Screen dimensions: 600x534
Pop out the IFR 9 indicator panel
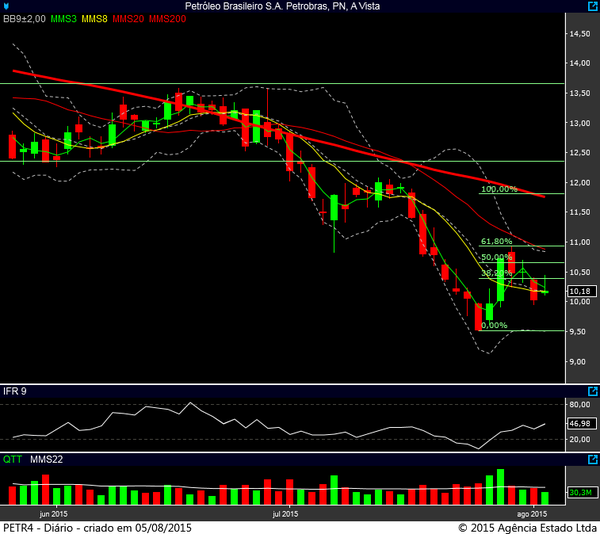coord(592,390)
